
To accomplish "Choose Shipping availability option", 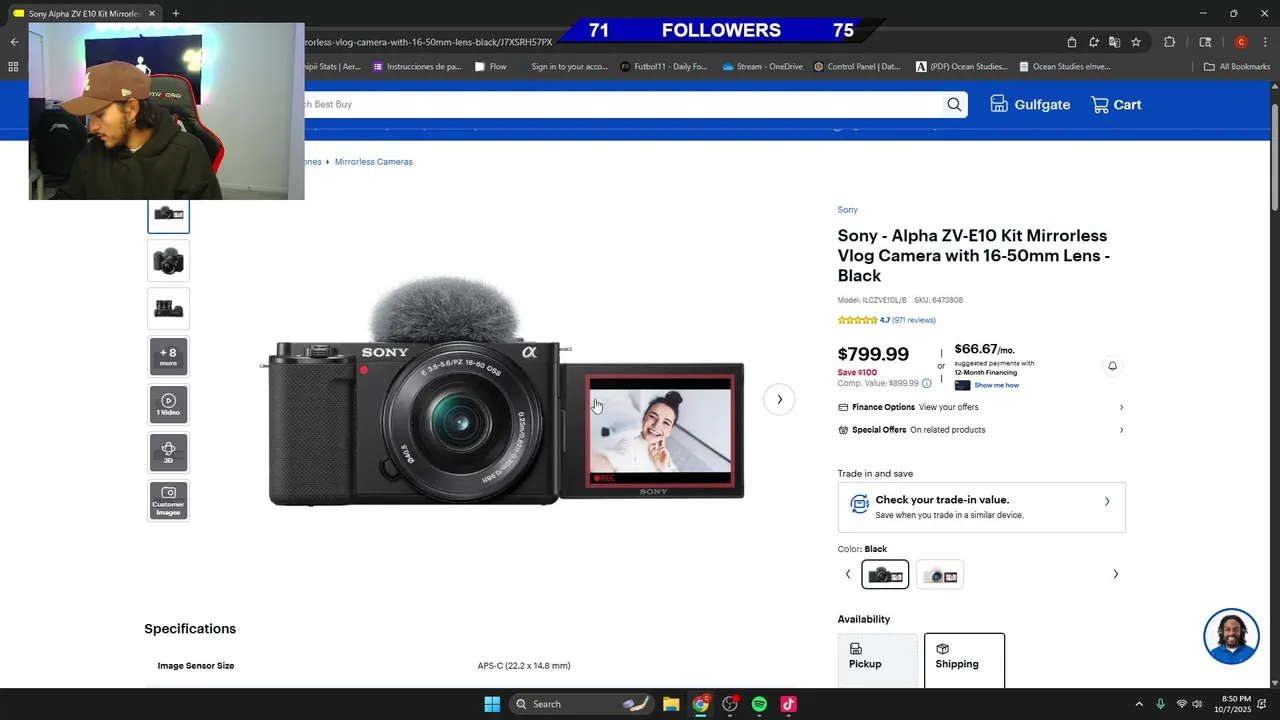I will (x=964, y=658).
